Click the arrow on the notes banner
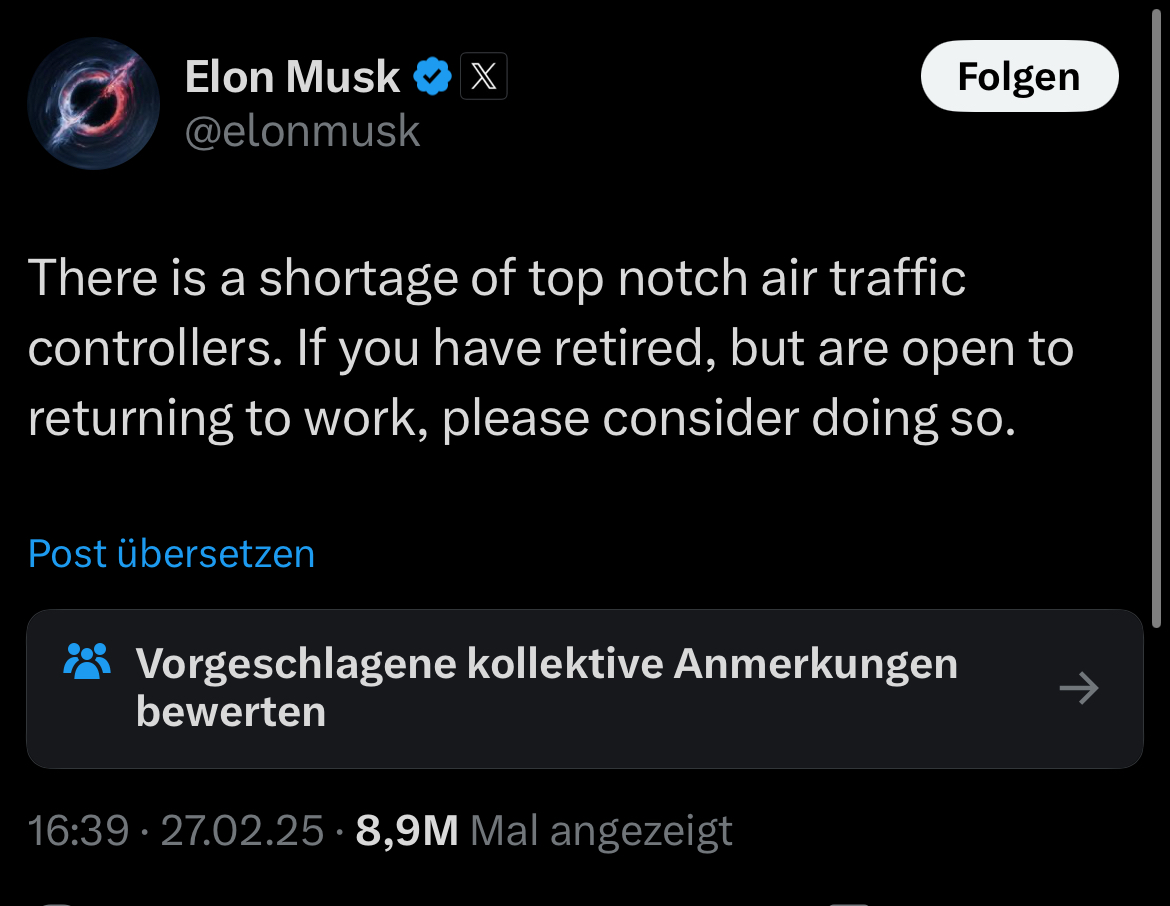Image resolution: width=1170 pixels, height=906 pixels. pyautogui.click(x=1078, y=688)
